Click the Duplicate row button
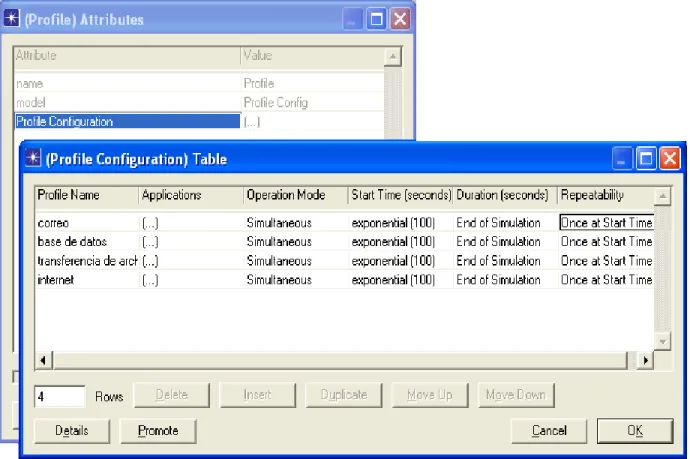The height and width of the screenshot is (459, 690). [x=344, y=395]
